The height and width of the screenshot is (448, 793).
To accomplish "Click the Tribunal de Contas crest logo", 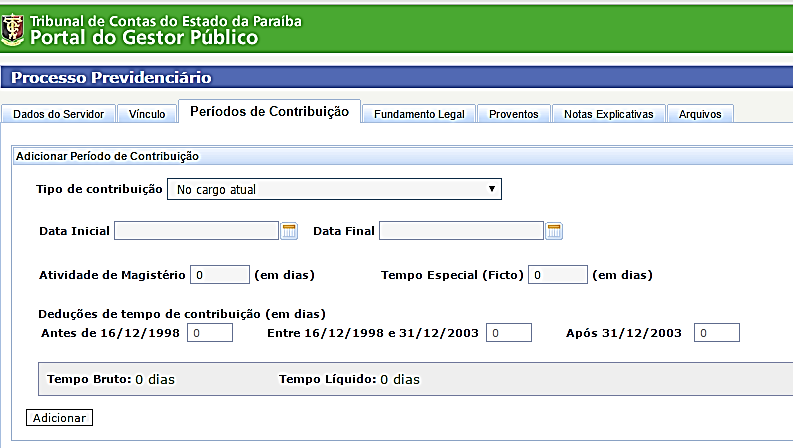I will coord(14,29).
